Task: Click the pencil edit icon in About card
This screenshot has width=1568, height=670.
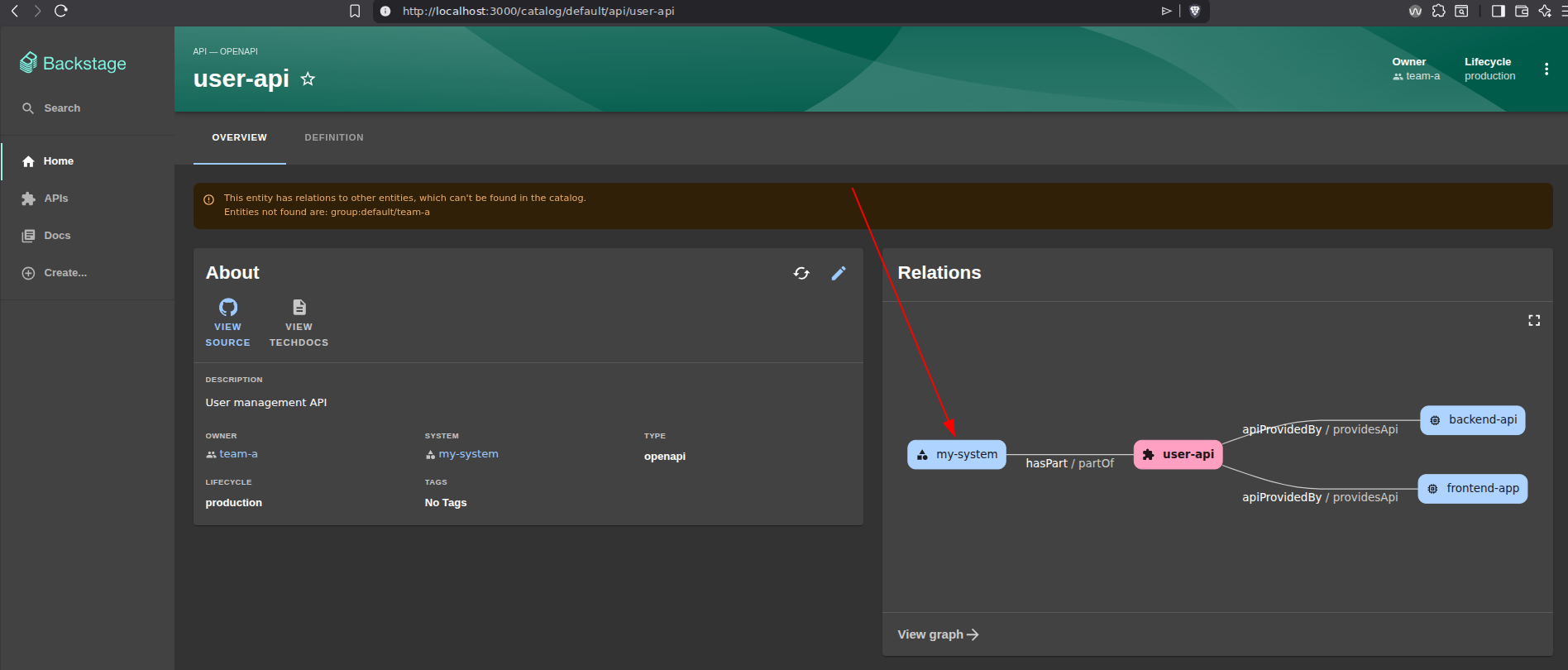Action: tap(839, 273)
